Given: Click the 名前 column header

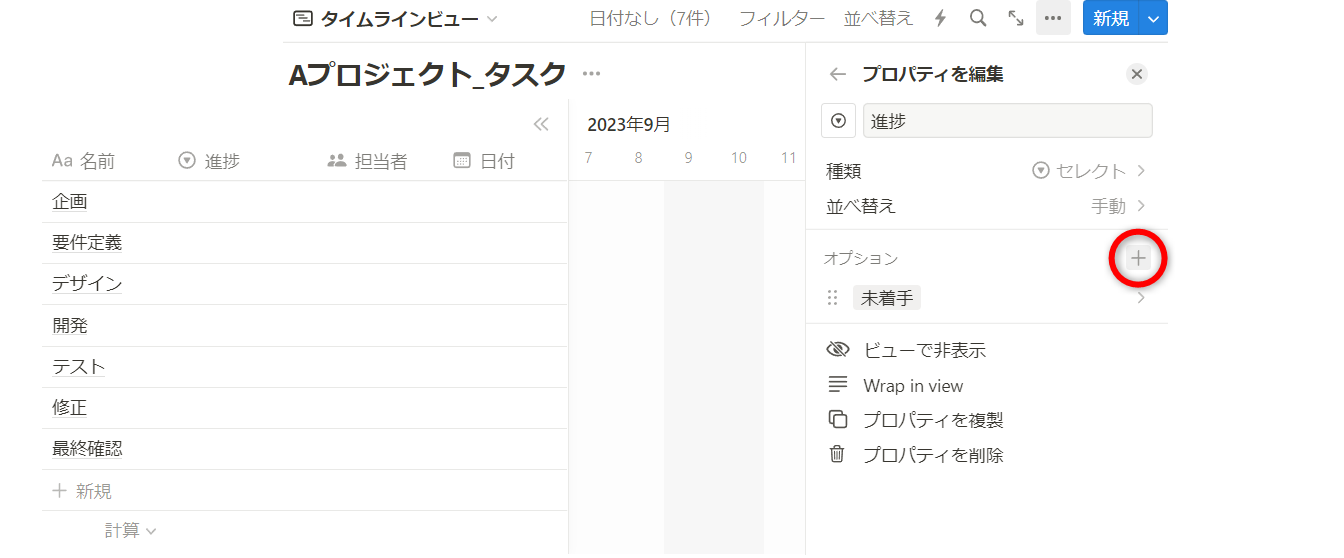Looking at the screenshot, I should (83, 161).
